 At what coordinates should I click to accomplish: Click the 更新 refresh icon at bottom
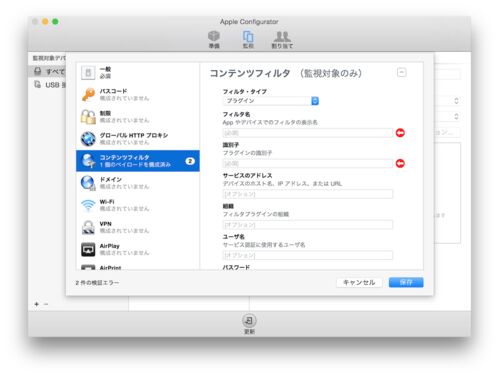point(249,321)
